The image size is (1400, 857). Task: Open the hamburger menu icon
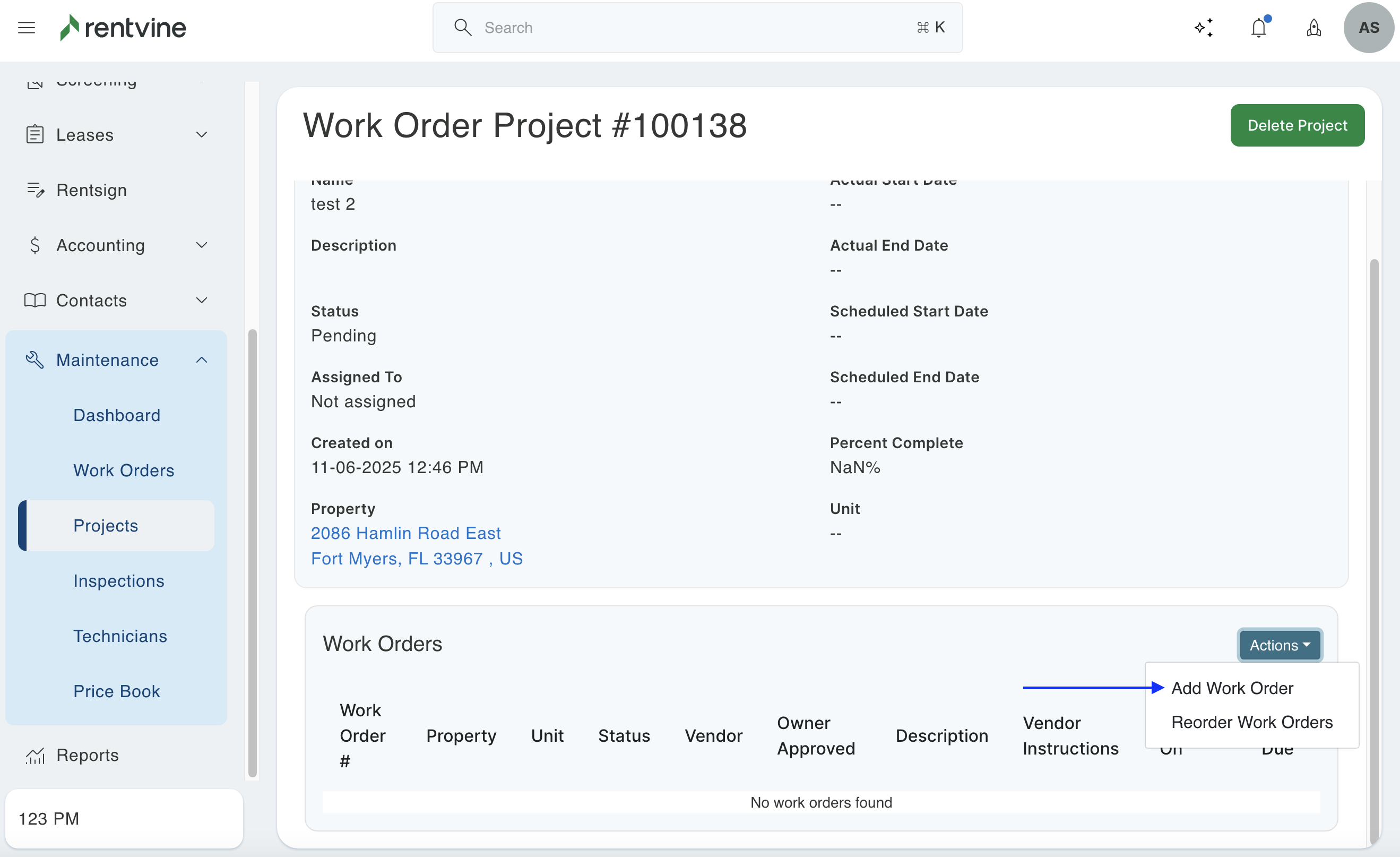(x=27, y=27)
